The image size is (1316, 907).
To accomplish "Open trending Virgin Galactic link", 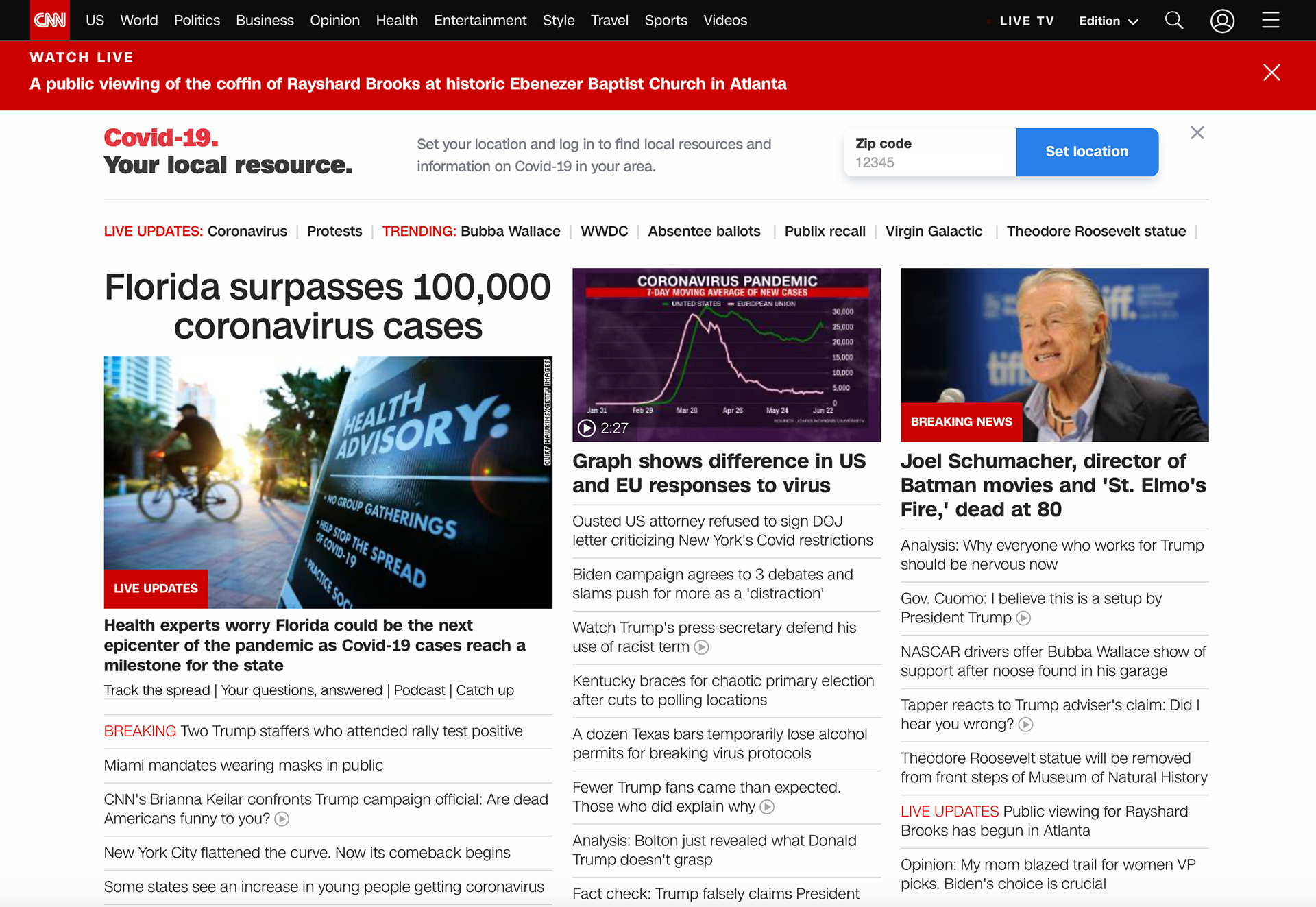I will pos(934,232).
